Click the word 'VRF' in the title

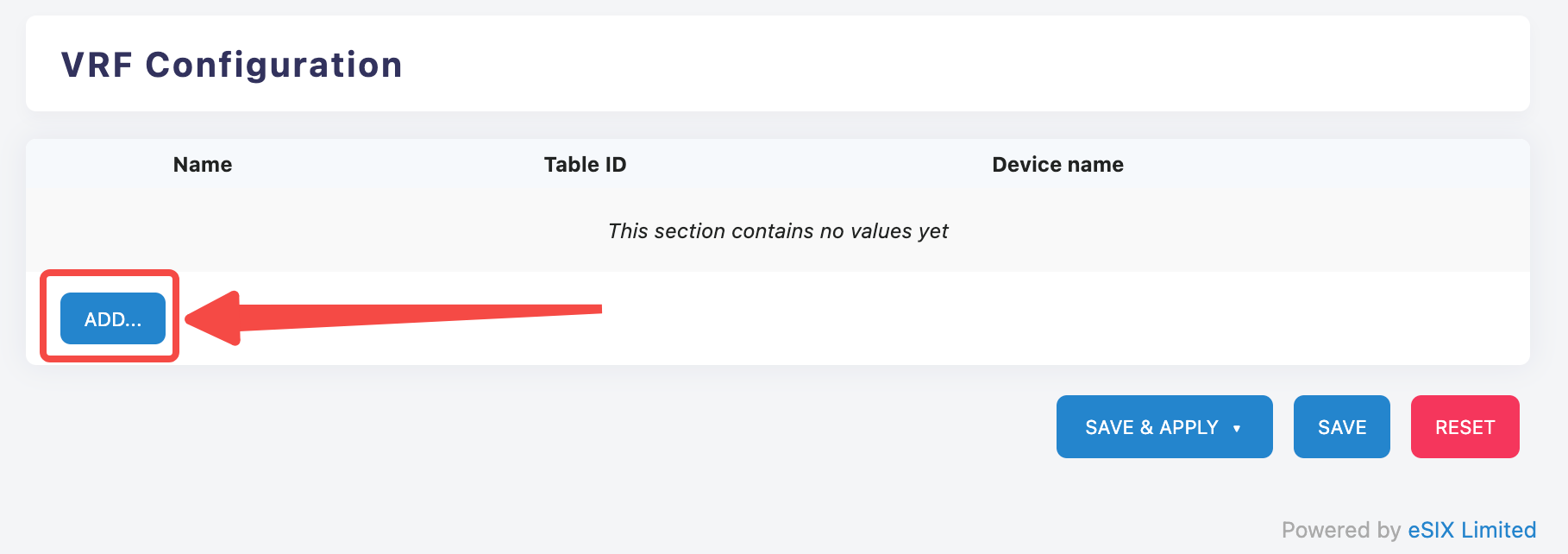(x=96, y=65)
